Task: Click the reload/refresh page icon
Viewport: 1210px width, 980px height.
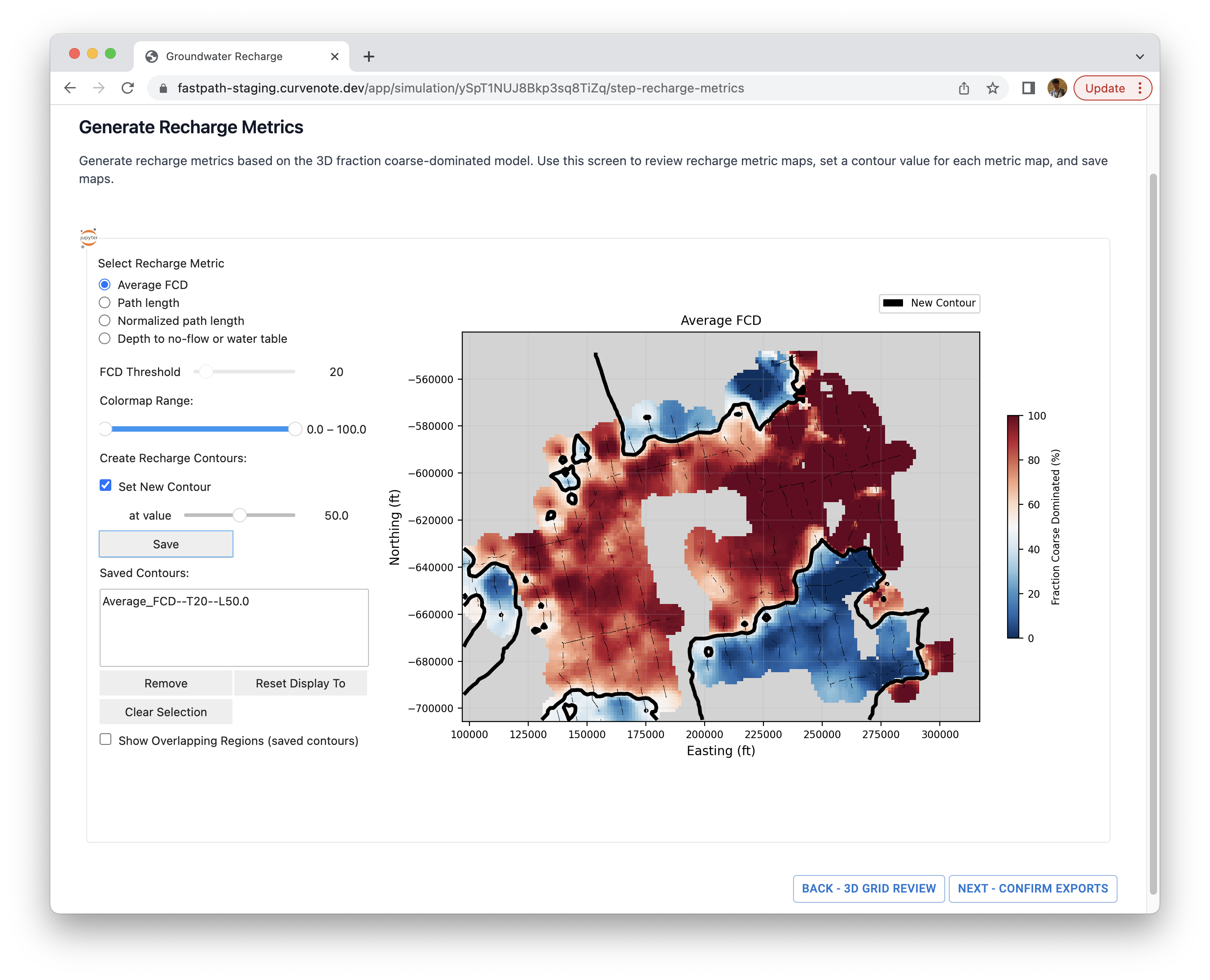Action: click(x=128, y=88)
